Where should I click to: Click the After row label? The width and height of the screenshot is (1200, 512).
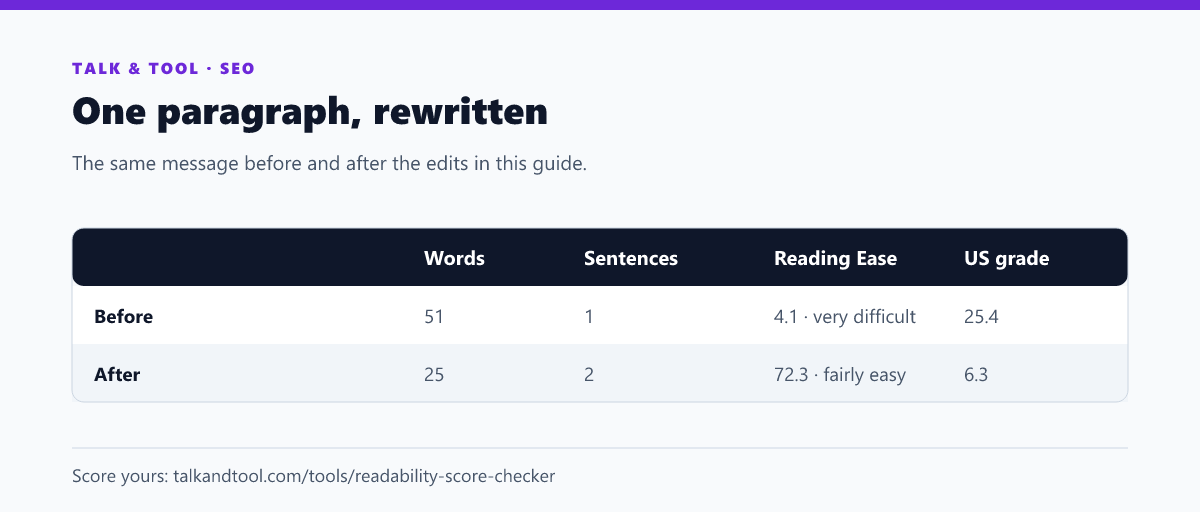(117, 375)
